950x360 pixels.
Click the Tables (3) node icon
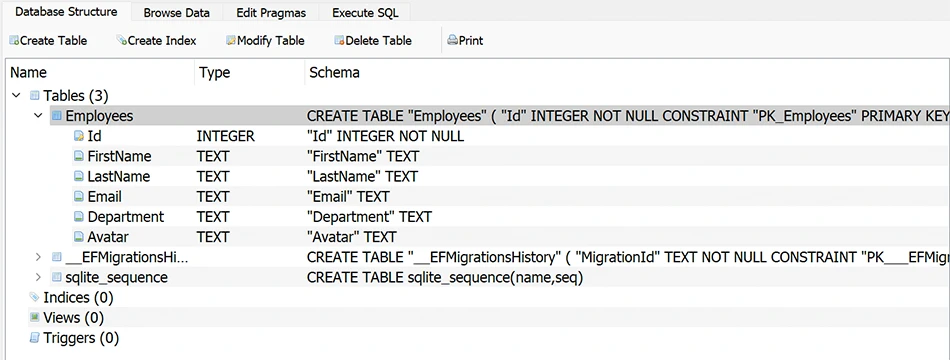coord(35,95)
